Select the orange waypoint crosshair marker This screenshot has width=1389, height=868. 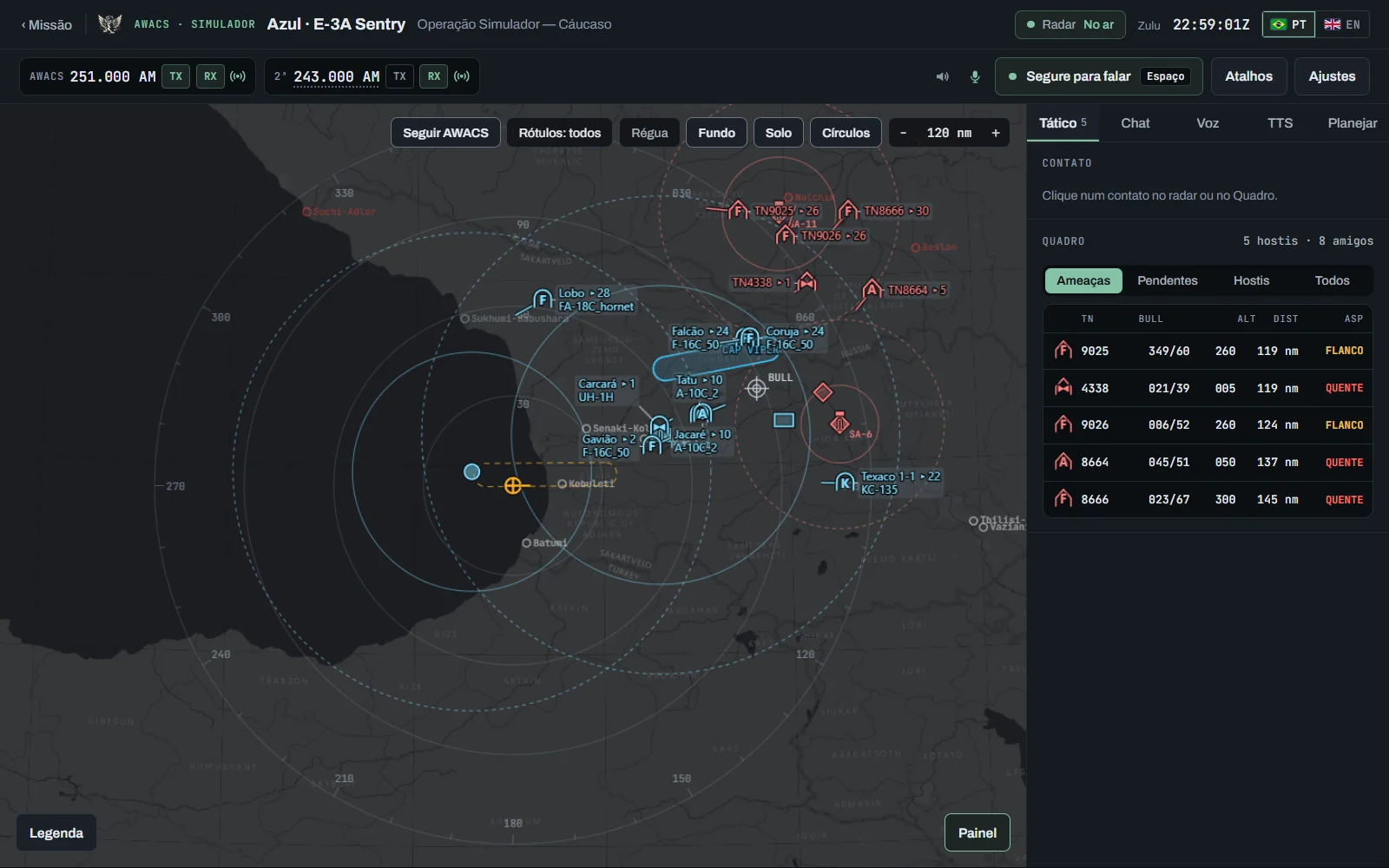click(513, 485)
